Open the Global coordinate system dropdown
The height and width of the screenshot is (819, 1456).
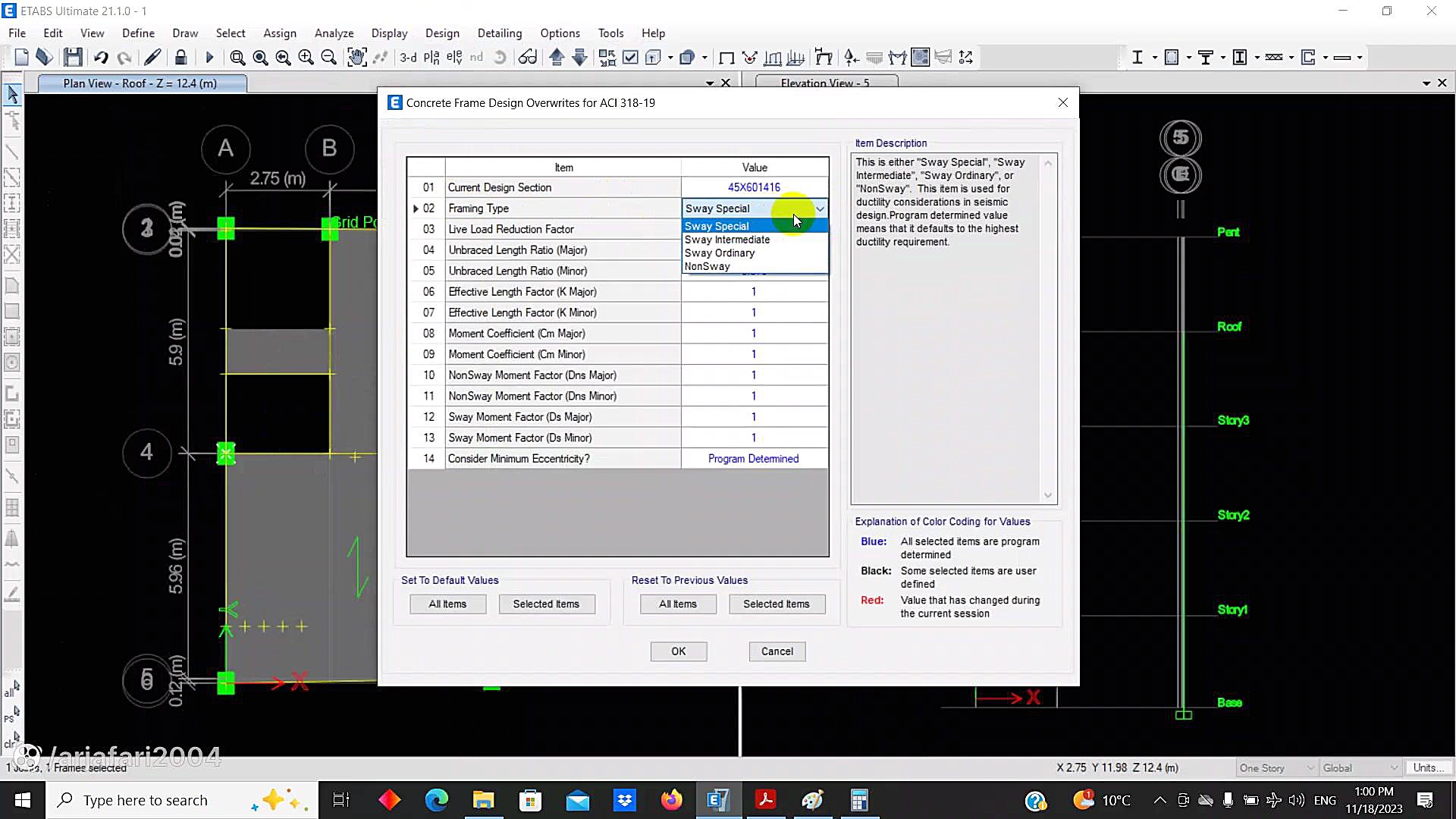point(1360,768)
